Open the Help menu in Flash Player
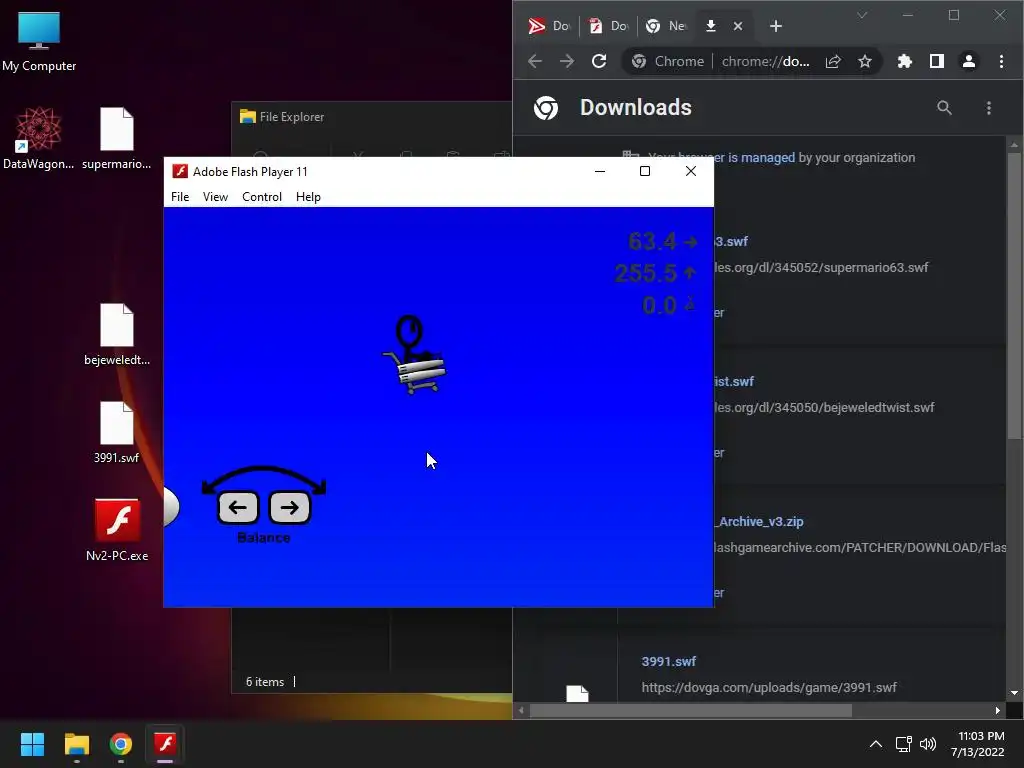Image resolution: width=1024 pixels, height=768 pixels. tap(308, 197)
